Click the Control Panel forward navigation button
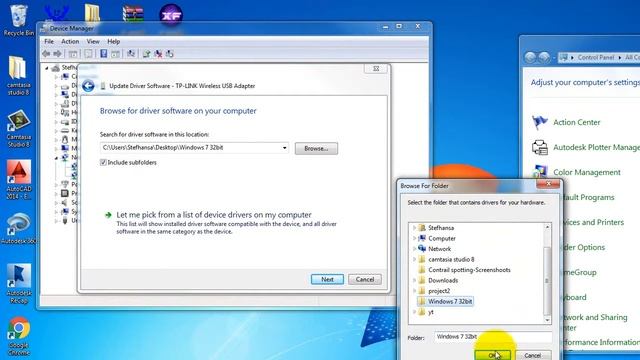This screenshot has width=640, height=360. (x=544, y=57)
